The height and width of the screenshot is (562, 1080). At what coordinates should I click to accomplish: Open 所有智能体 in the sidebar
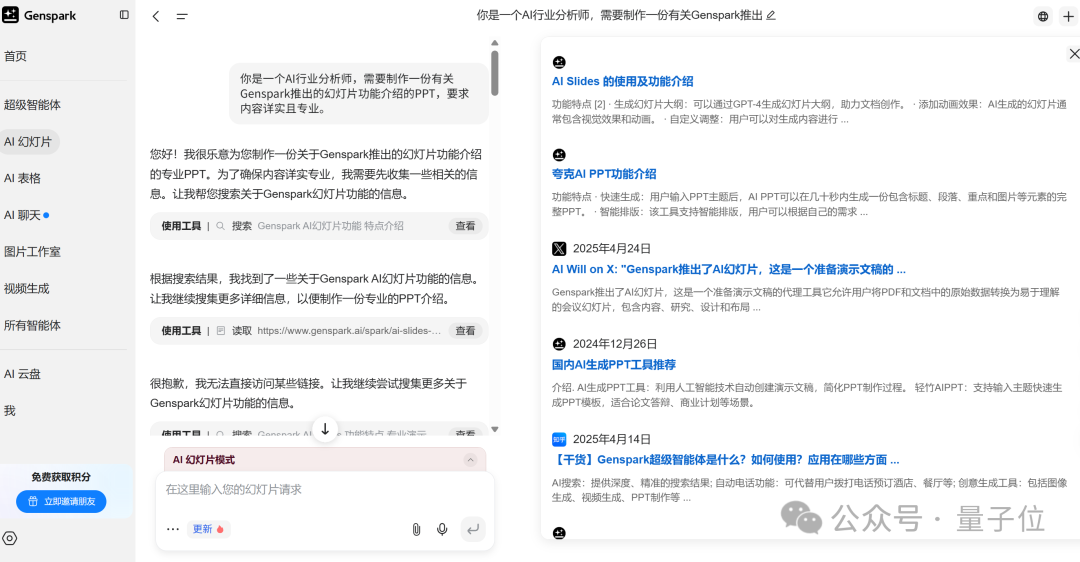coord(32,326)
